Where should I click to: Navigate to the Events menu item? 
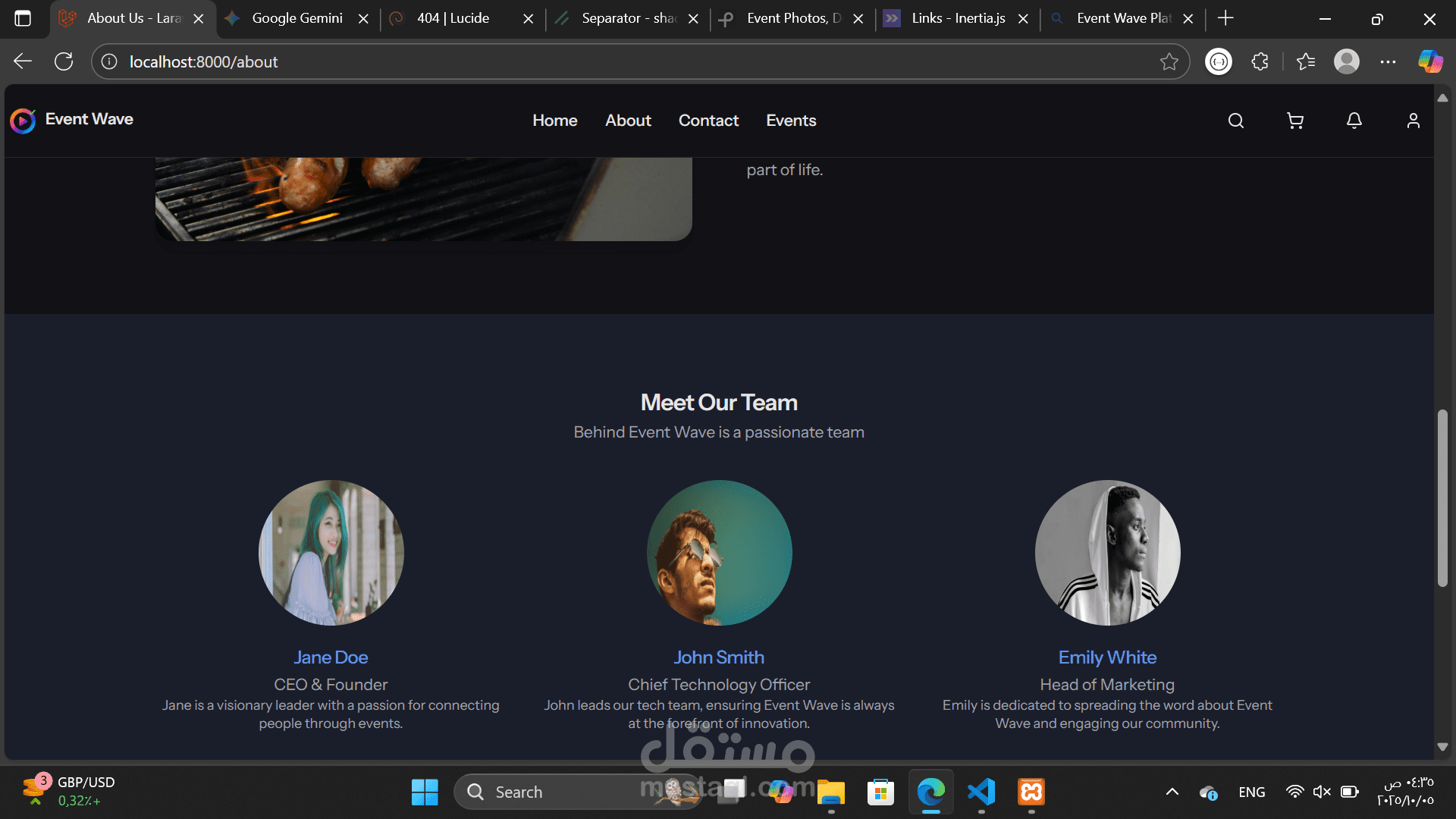[x=791, y=121]
